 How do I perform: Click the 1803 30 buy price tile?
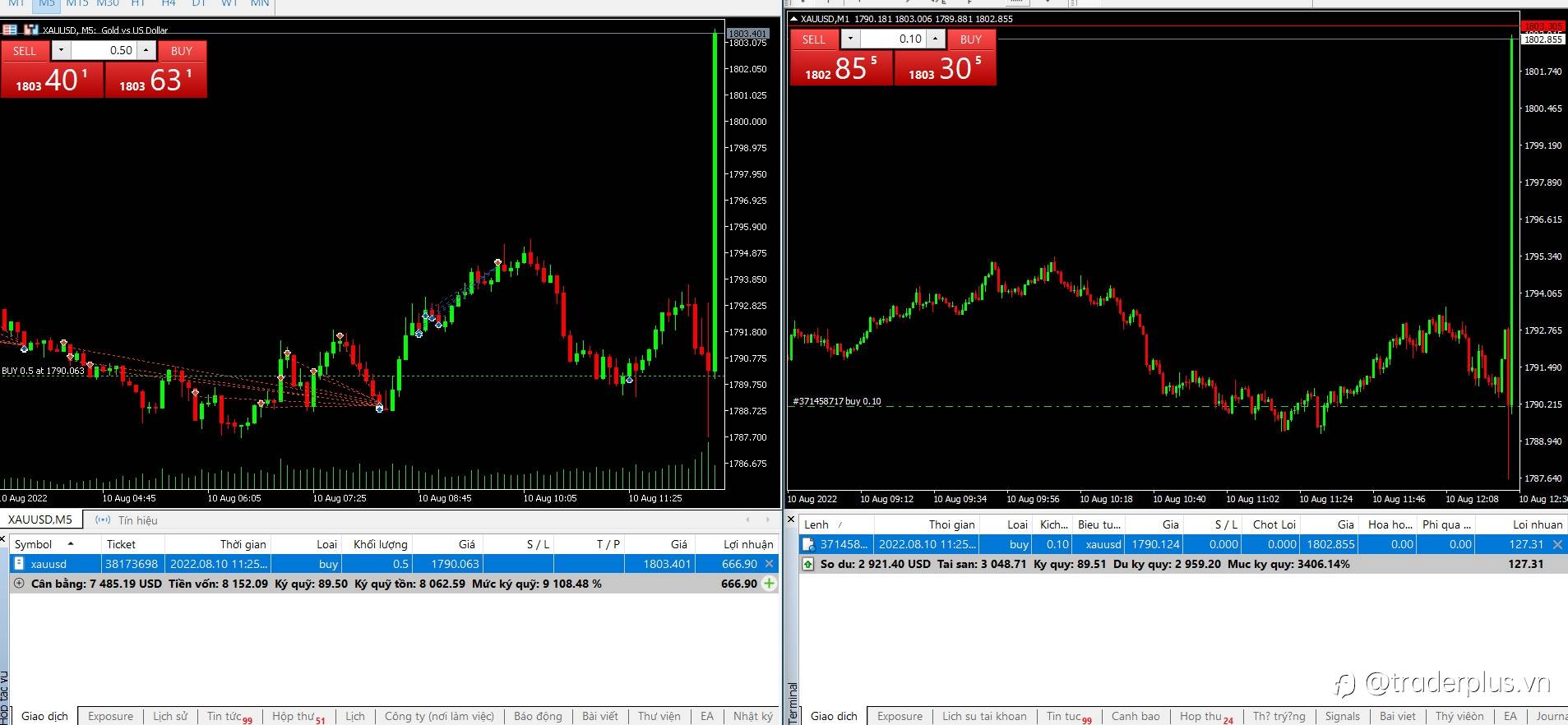point(945,68)
